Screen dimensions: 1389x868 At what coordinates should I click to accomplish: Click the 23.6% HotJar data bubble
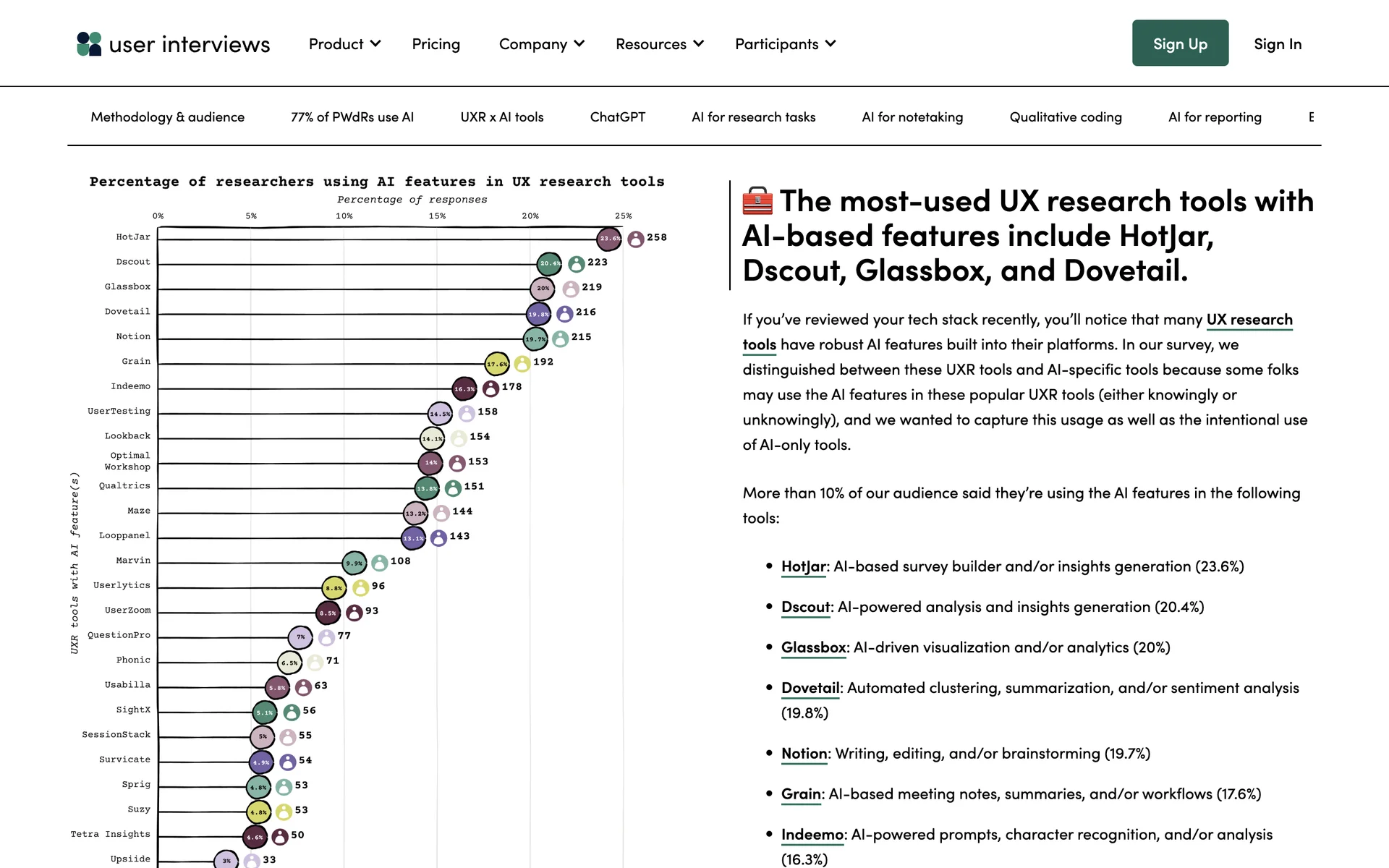(609, 238)
